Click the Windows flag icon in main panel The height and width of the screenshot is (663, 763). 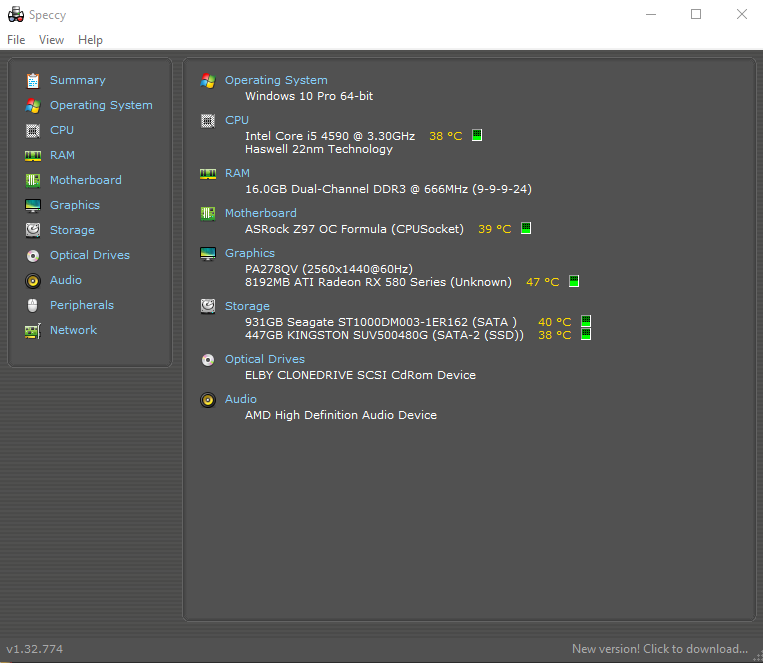click(208, 80)
